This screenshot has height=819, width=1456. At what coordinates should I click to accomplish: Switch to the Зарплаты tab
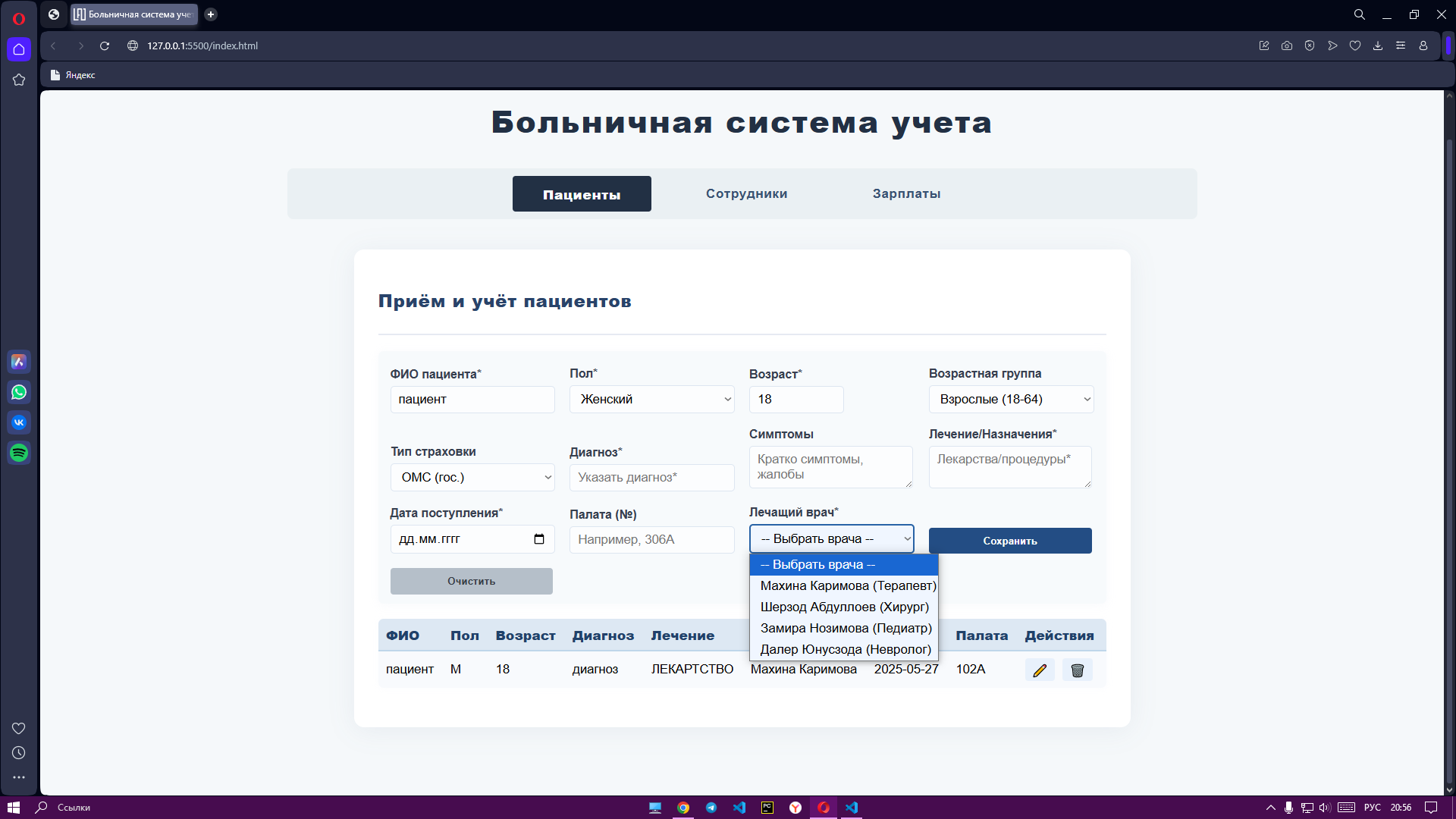click(906, 193)
